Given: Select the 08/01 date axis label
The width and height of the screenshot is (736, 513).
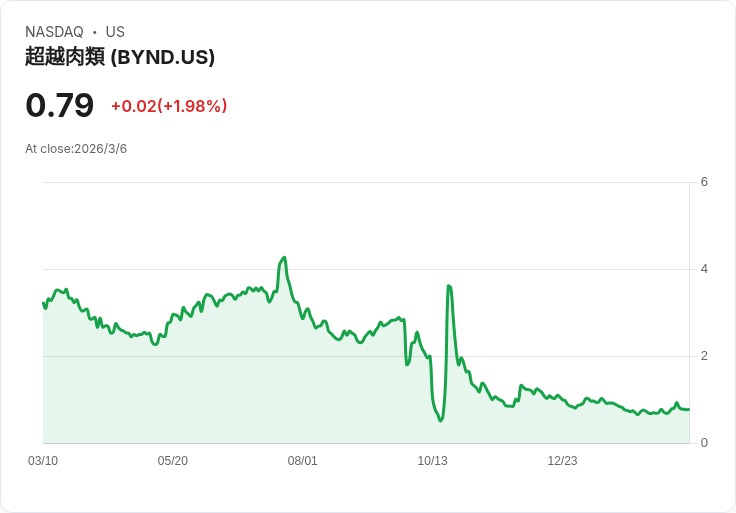Looking at the screenshot, I should (x=303, y=461).
